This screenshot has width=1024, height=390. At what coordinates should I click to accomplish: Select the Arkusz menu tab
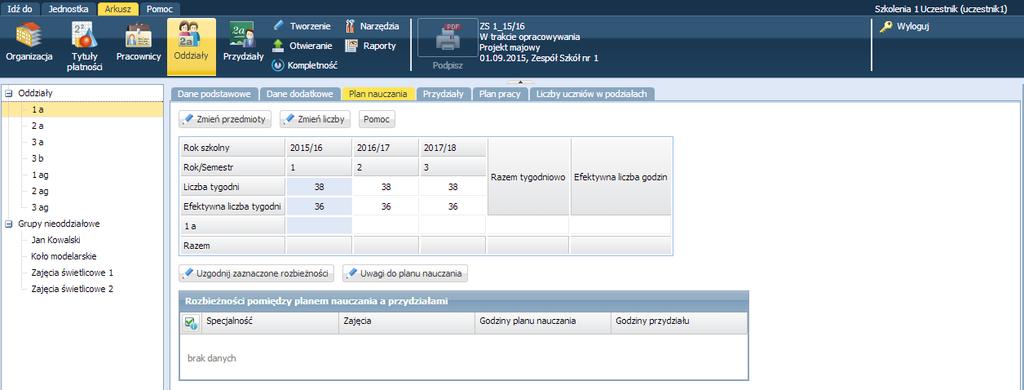coord(118,8)
